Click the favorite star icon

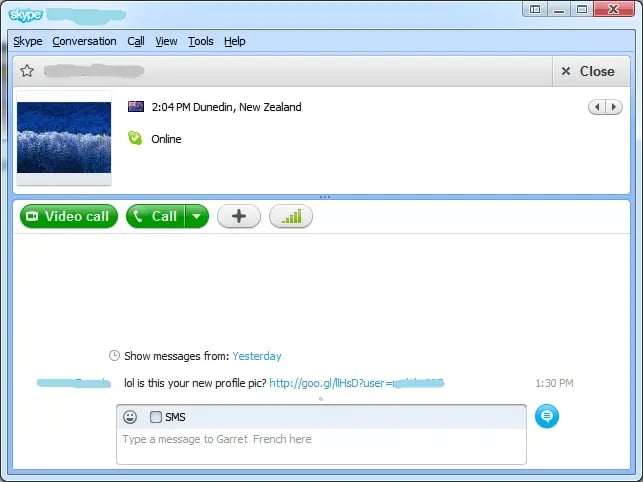27,71
